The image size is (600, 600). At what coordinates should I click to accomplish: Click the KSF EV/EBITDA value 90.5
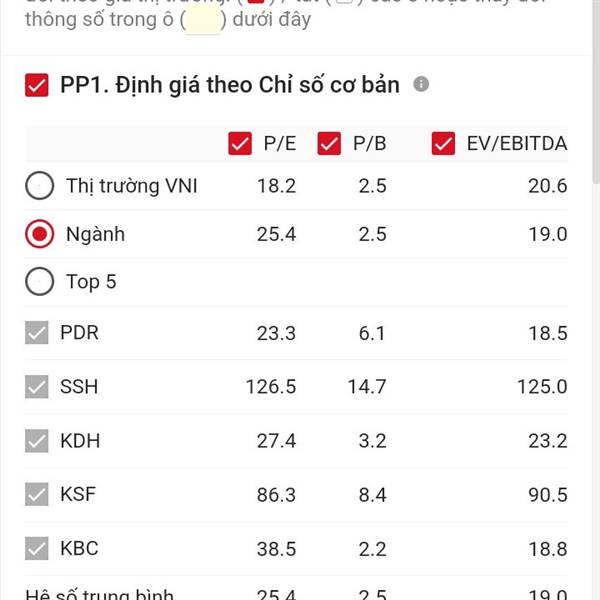click(548, 495)
